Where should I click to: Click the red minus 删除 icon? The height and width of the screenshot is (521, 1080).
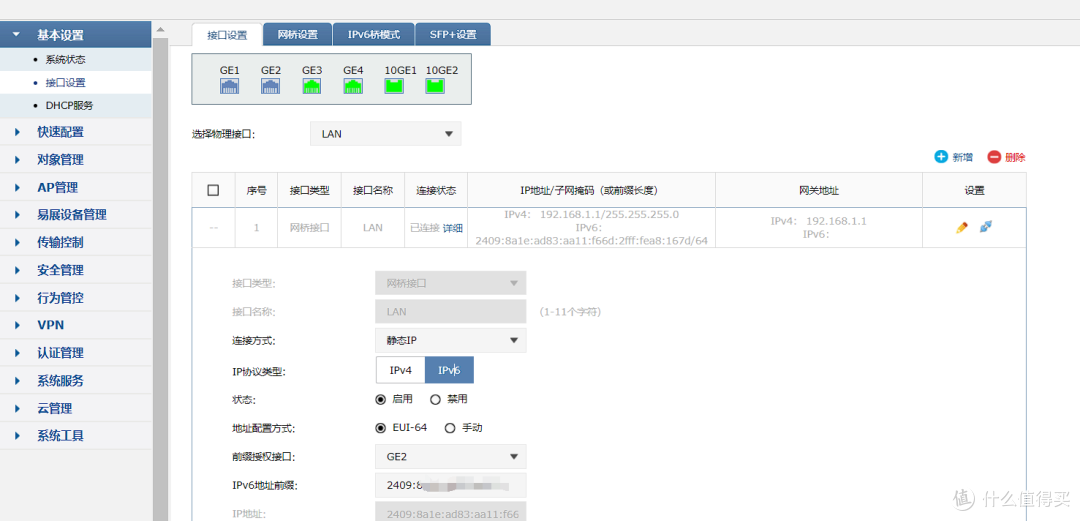994,157
